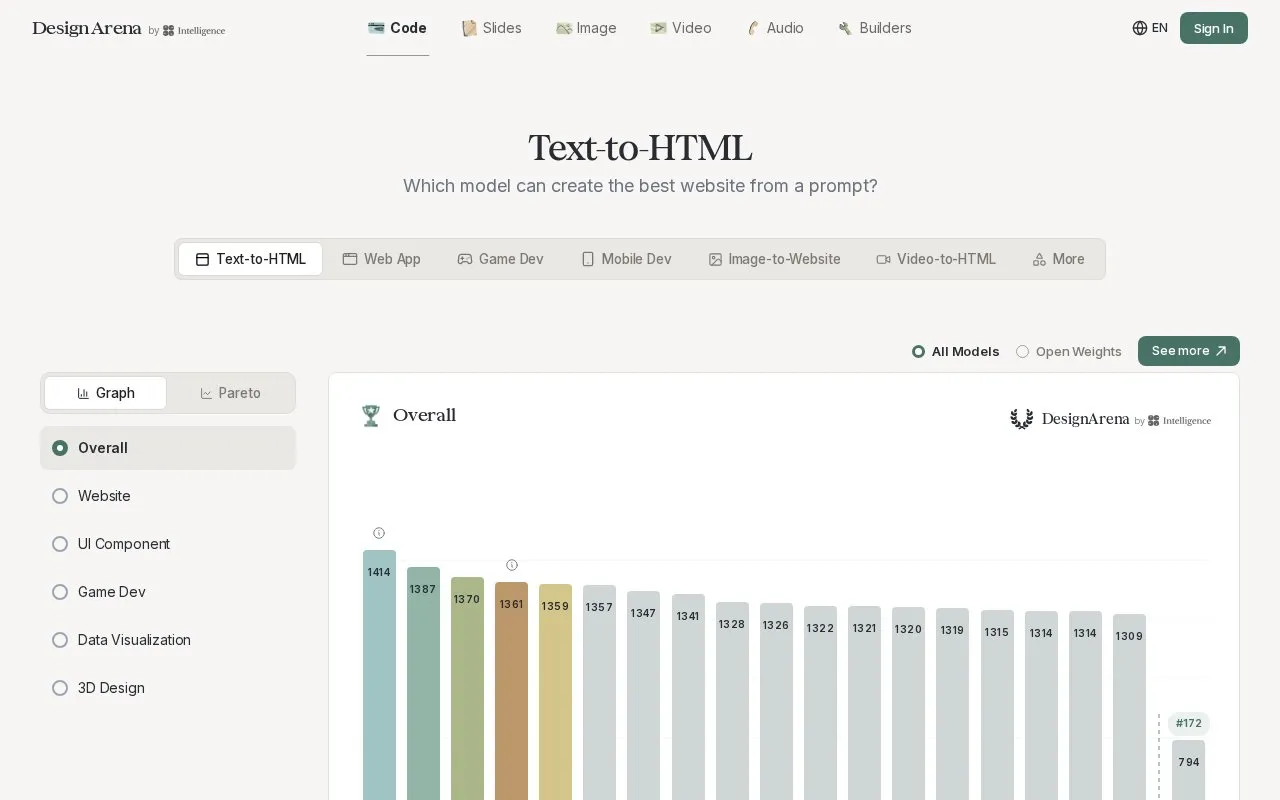
Task: Click the brown bar labeled 1361
Action: (511, 691)
